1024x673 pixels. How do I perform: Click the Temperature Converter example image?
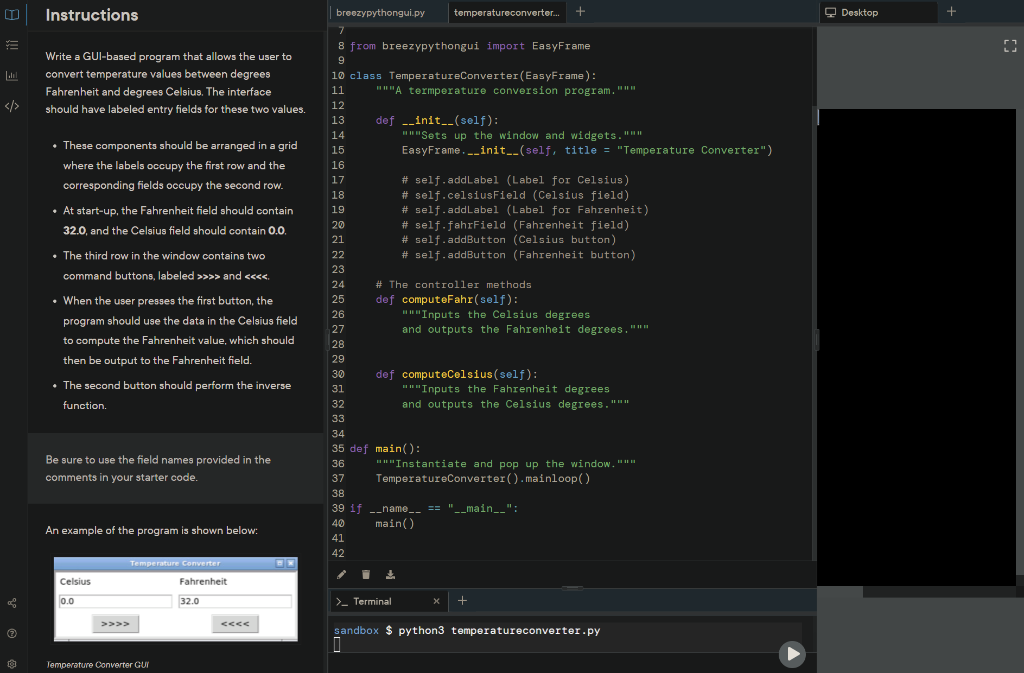click(x=175, y=599)
